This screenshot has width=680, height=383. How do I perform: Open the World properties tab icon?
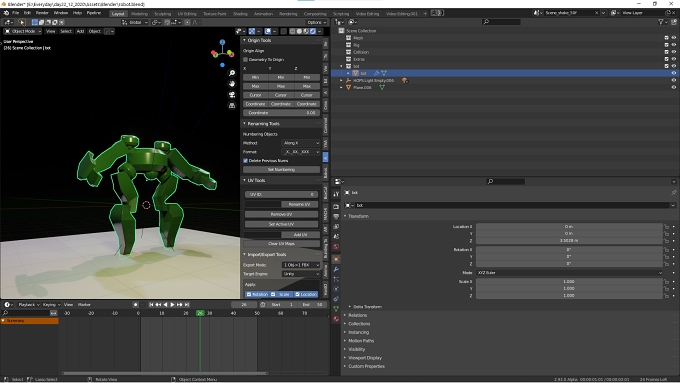[x=336, y=246]
